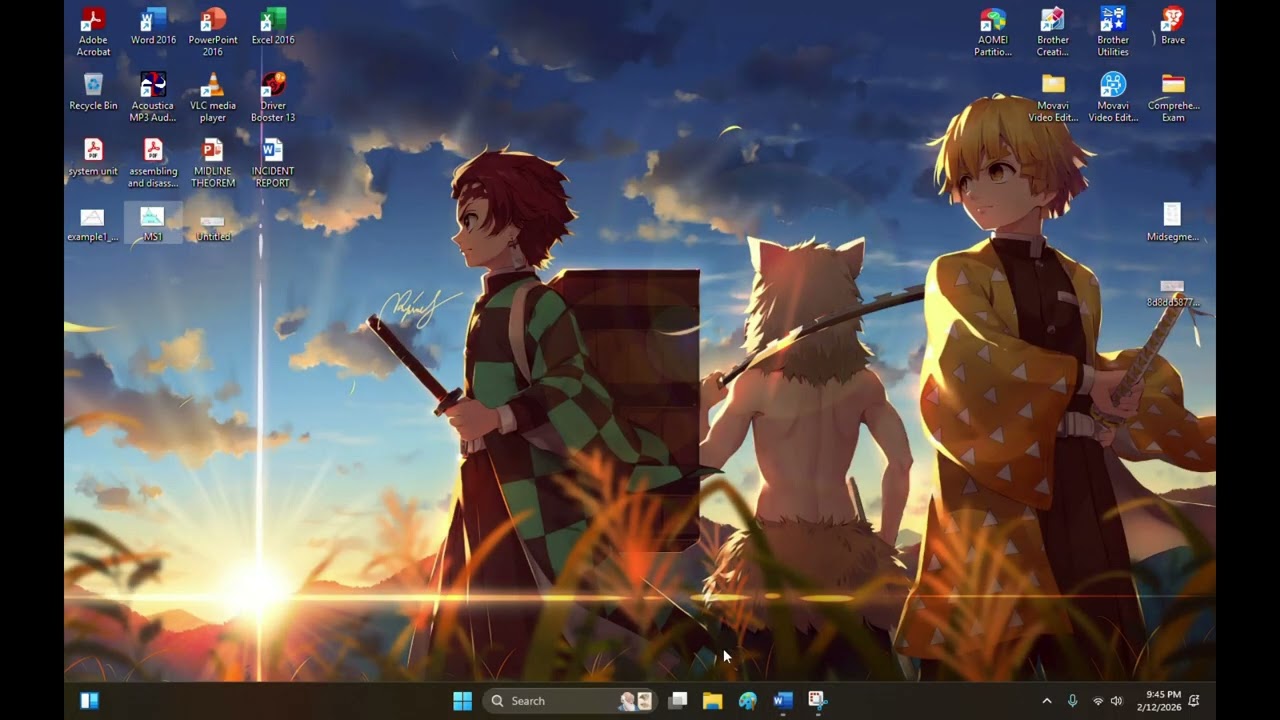This screenshot has width=1280, height=720.
Task: Select the Movavi Video Editor folder
Action: tap(1053, 97)
